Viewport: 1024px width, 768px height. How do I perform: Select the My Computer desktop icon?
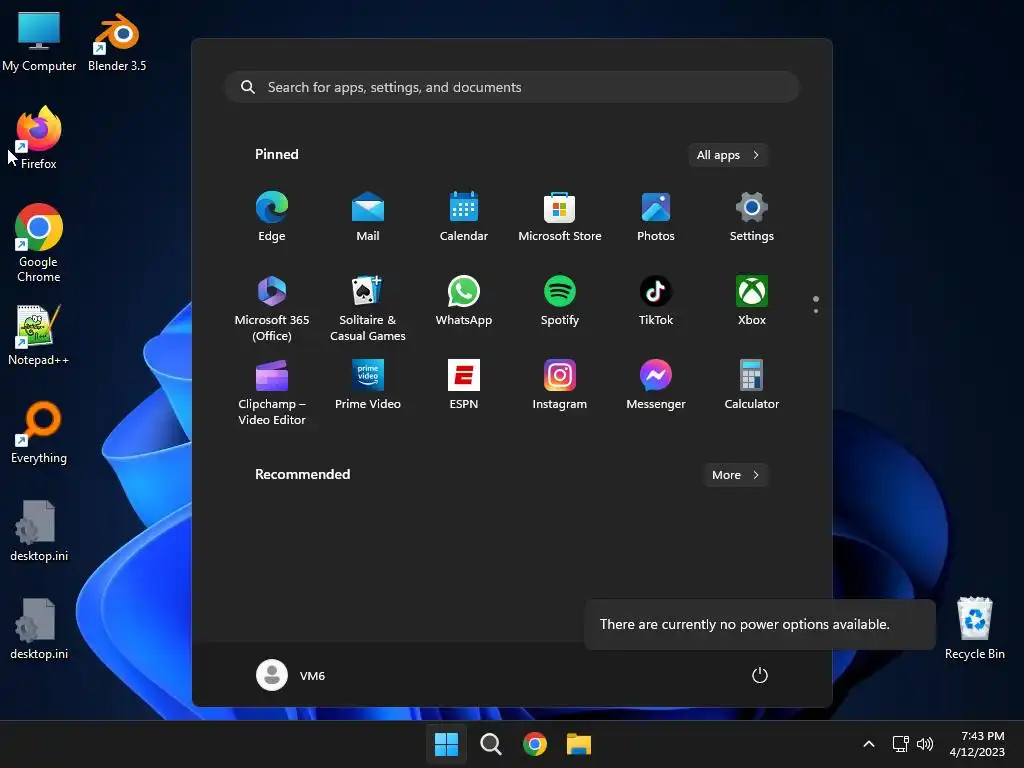pyautogui.click(x=39, y=42)
